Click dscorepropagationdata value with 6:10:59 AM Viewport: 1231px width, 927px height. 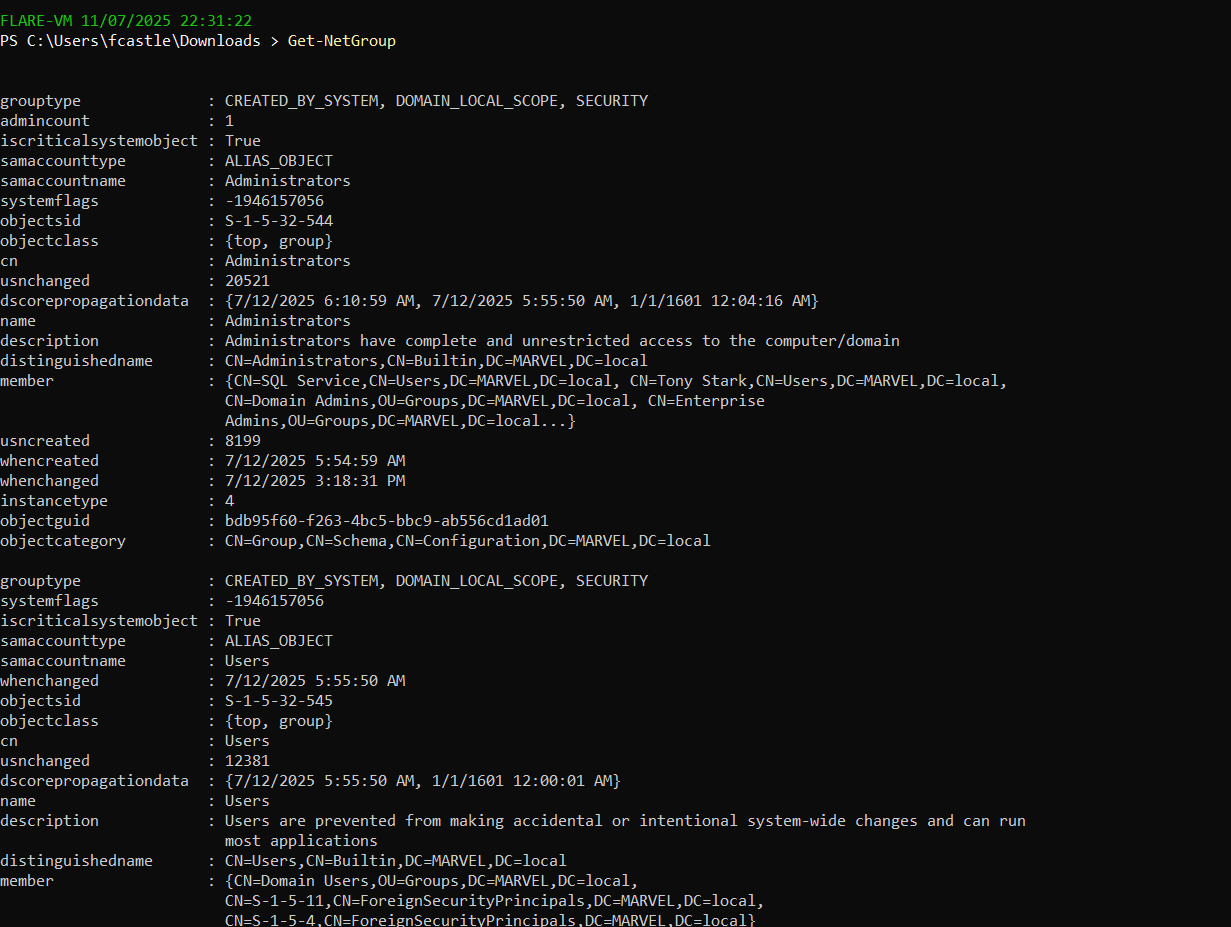pos(522,301)
